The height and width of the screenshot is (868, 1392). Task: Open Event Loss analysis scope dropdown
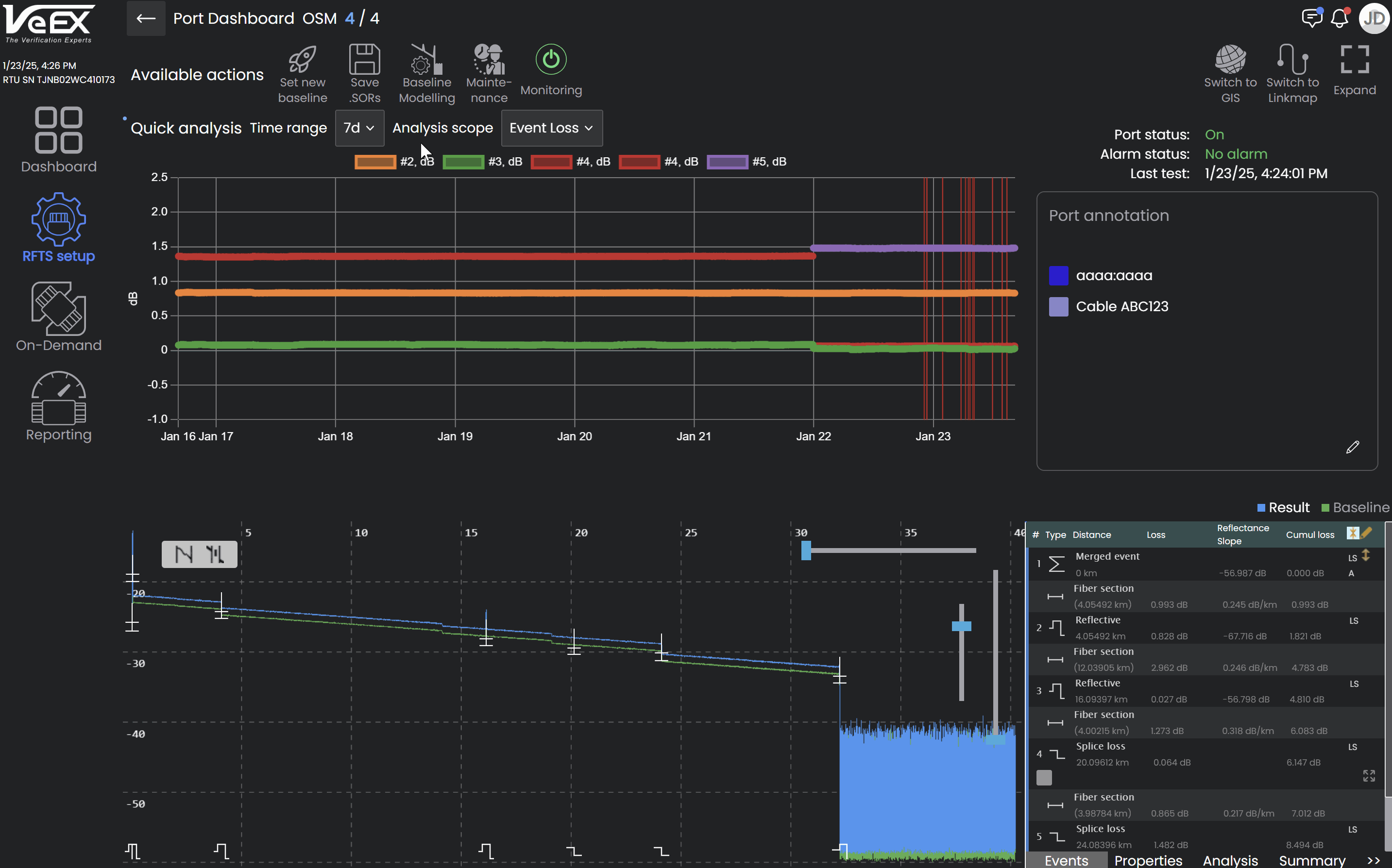(551, 128)
